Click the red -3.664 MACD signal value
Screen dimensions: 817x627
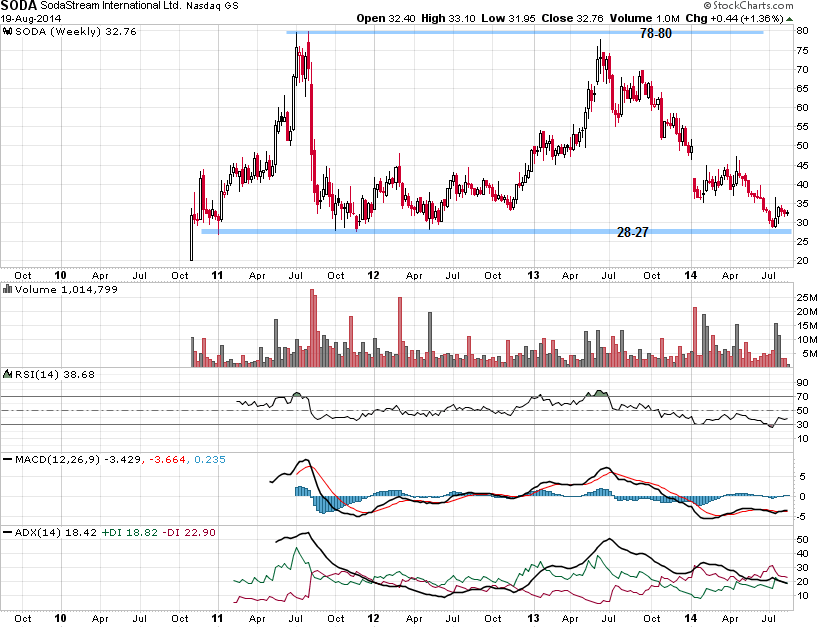167,460
